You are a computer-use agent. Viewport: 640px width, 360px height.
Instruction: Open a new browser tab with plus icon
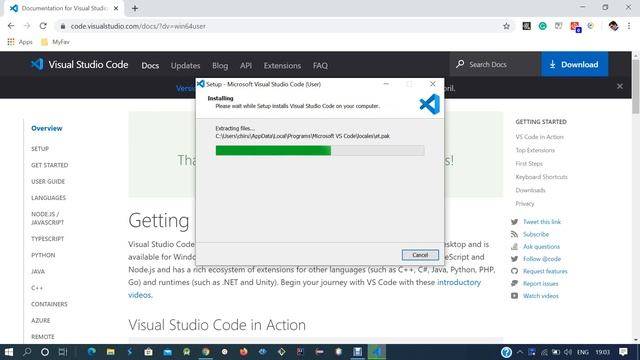point(135,8)
